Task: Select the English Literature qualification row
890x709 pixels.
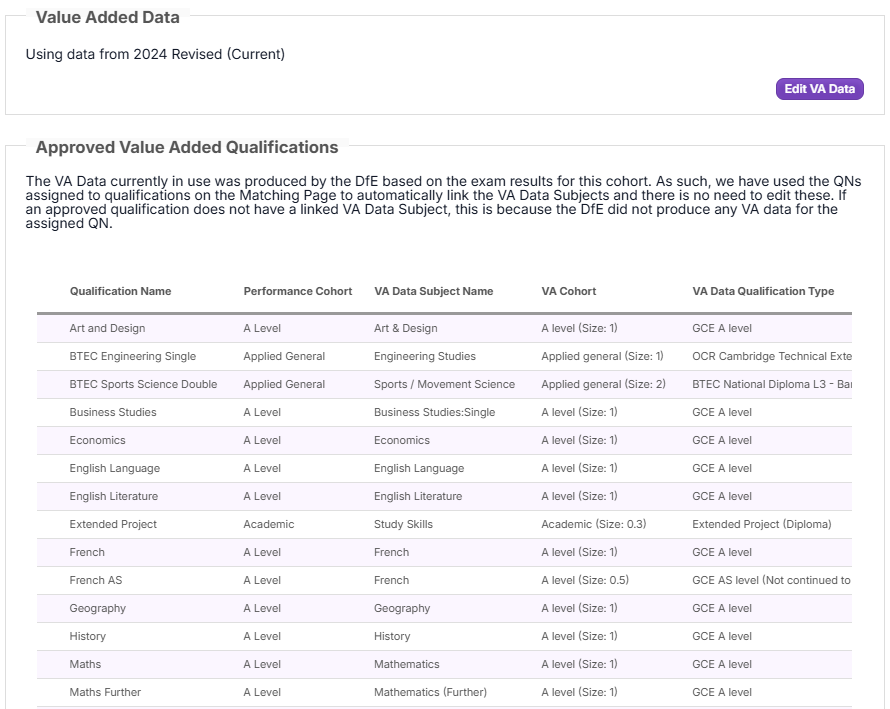Action: [x=444, y=496]
